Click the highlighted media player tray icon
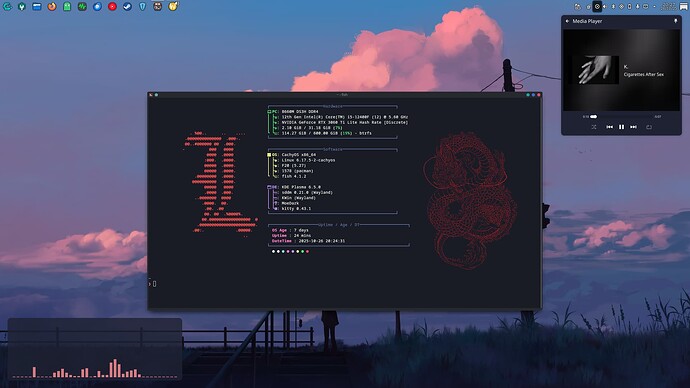 (x=597, y=6)
